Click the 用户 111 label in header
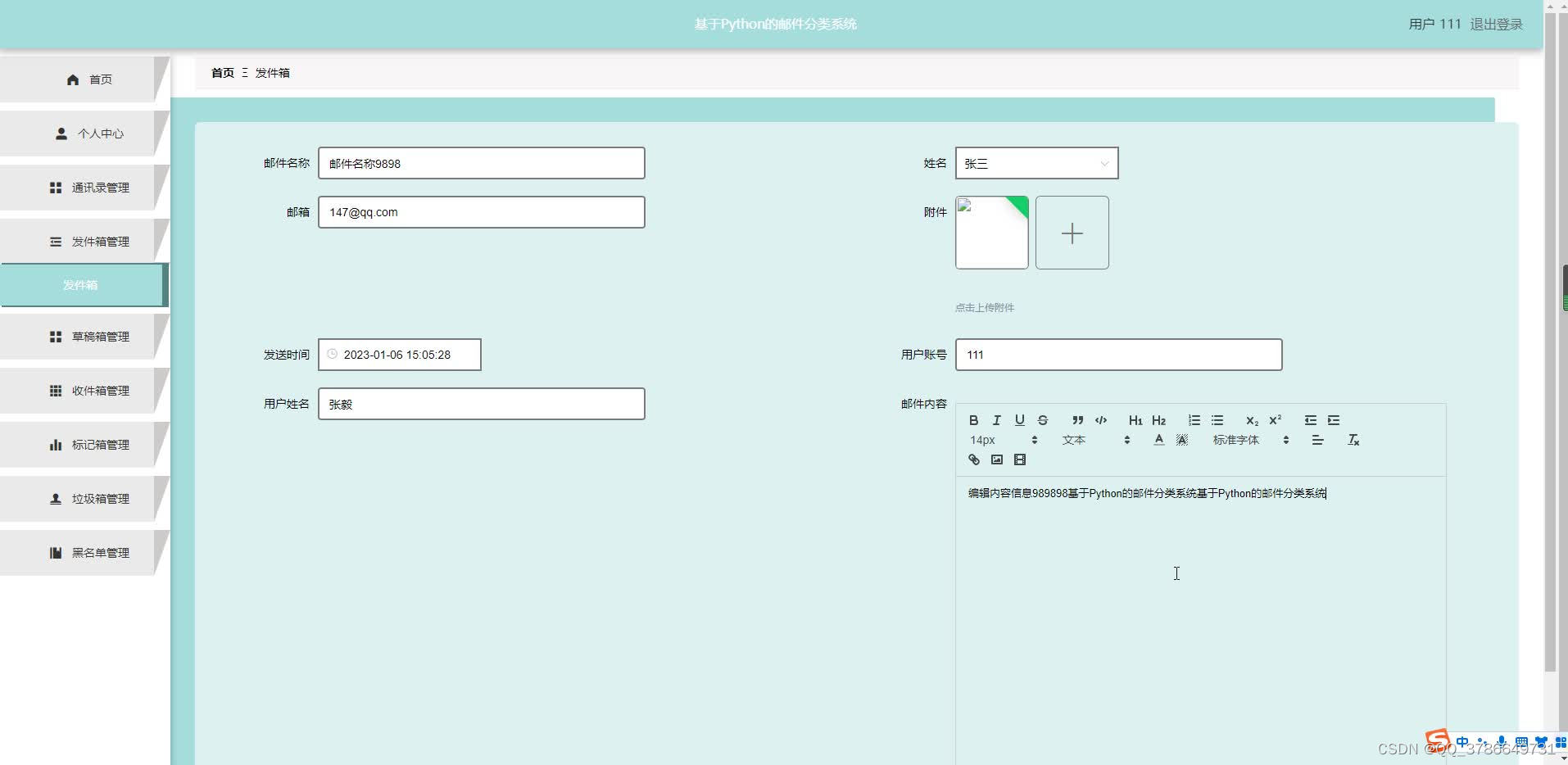Image resolution: width=1568 pixels, height=765 pixels. (x=1434, y=25)
